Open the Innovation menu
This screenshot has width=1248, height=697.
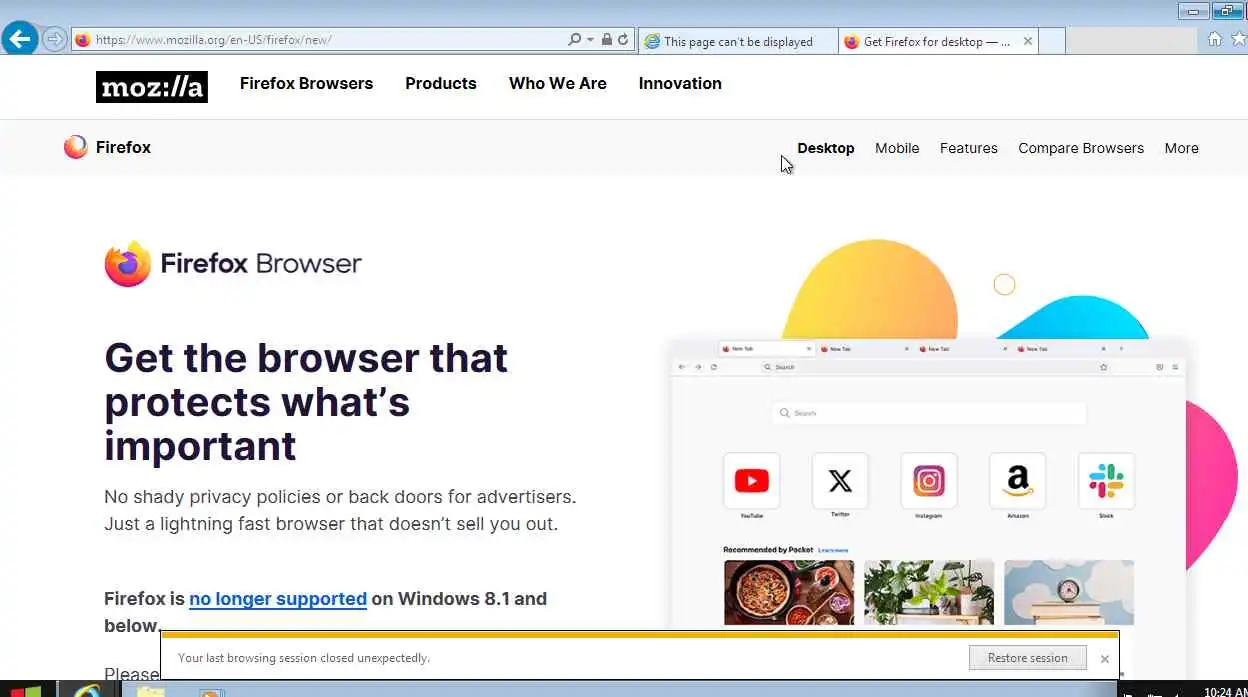[x=680, y=83]
